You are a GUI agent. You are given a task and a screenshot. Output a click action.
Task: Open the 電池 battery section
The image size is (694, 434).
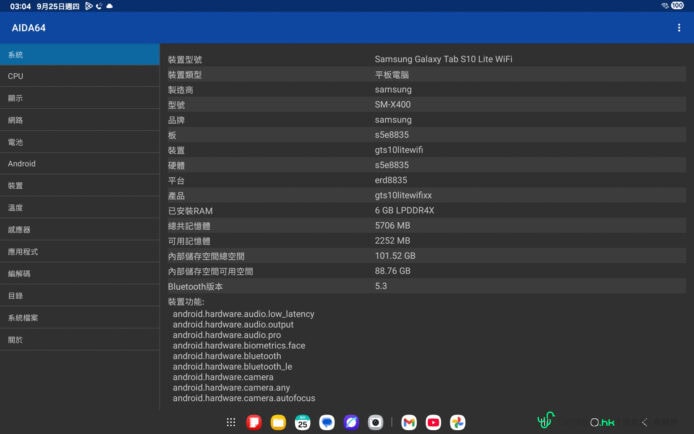(80, 142)
